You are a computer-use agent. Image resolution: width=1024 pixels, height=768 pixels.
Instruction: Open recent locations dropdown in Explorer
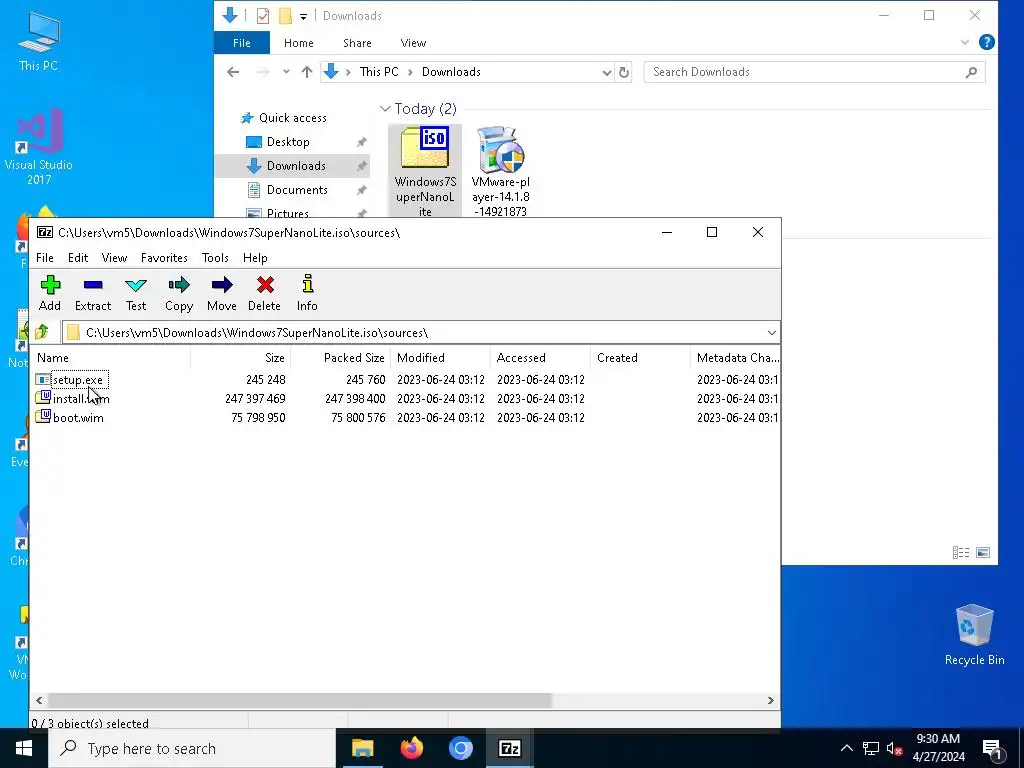coord(286,72)
